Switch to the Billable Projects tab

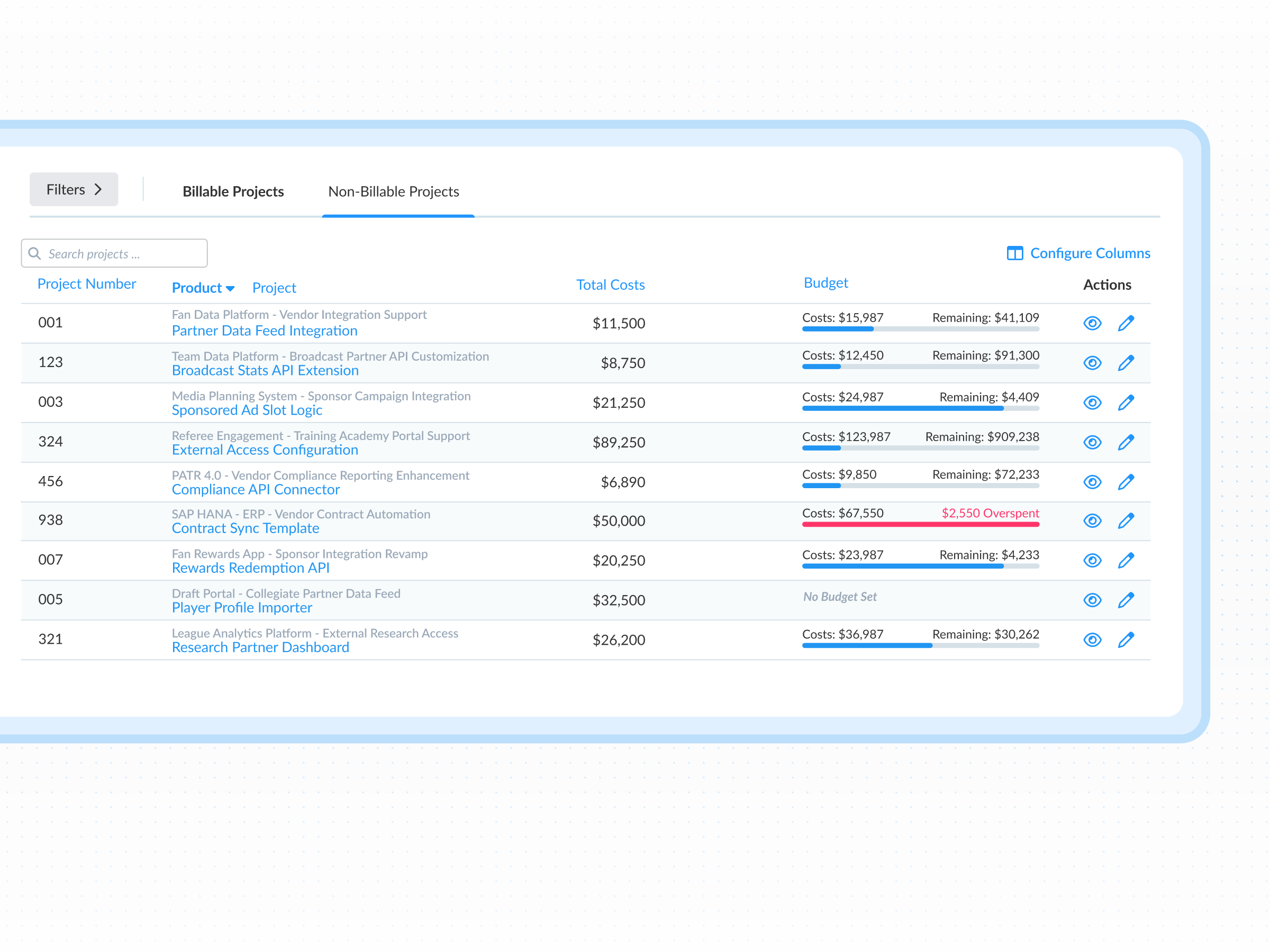[233, 191]
